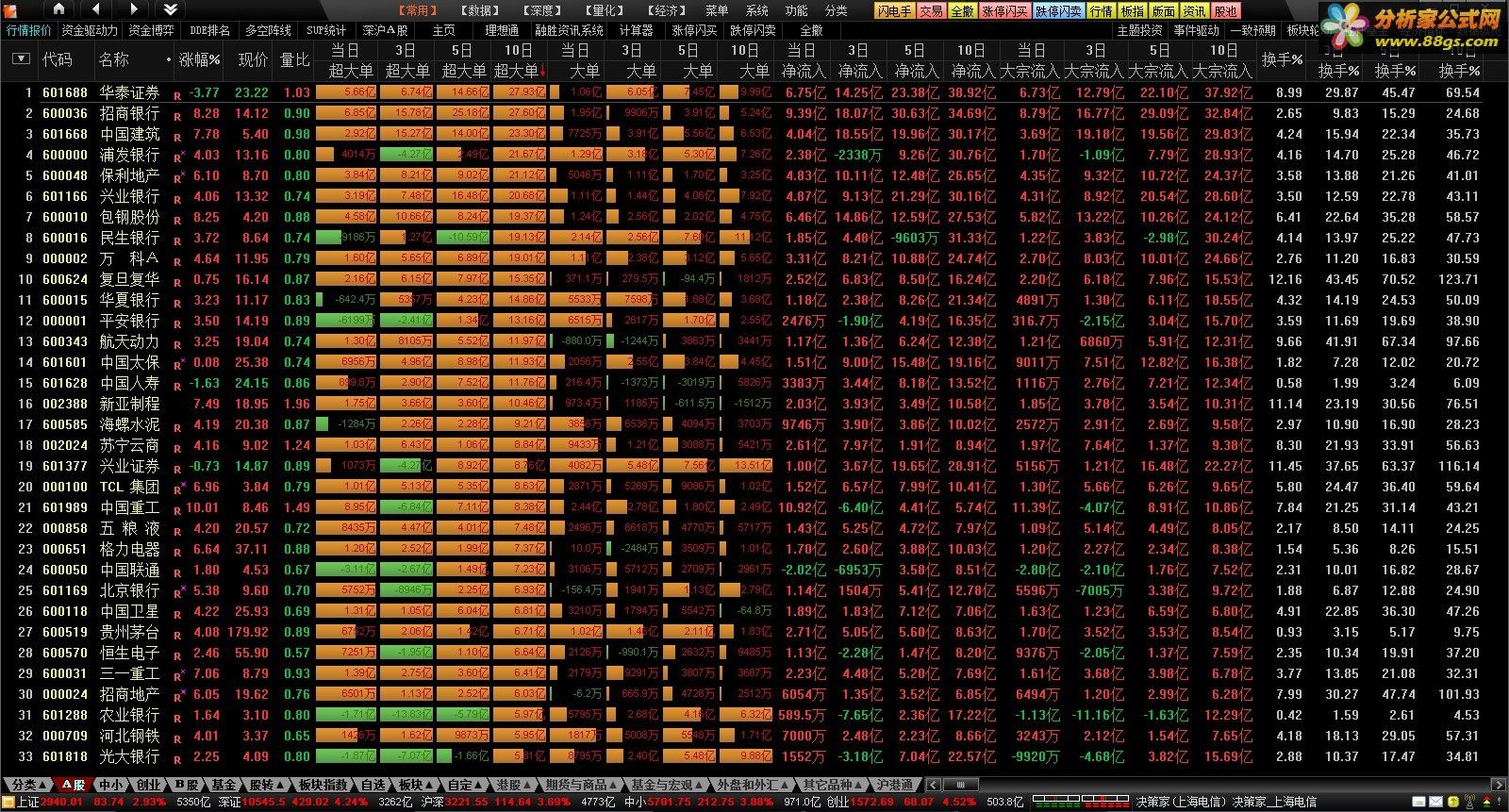Viewport: 1509px width, 812px height.
Task: Expand the 外盘和外汇▲ bottom tab
Action: [753, 785]
